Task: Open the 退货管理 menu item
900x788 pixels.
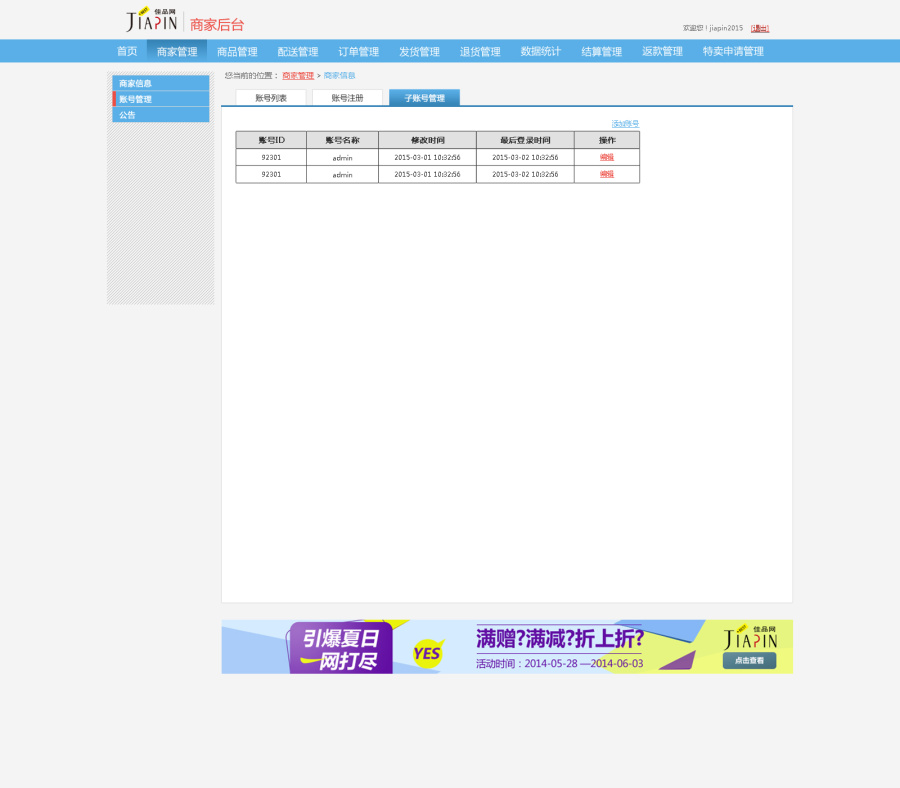Action: (480, 50)
